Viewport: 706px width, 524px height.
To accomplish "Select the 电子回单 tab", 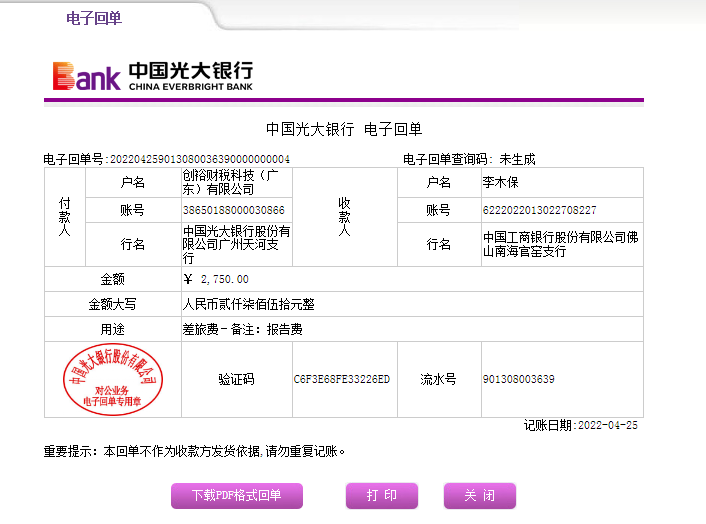I will coord(94,18).
